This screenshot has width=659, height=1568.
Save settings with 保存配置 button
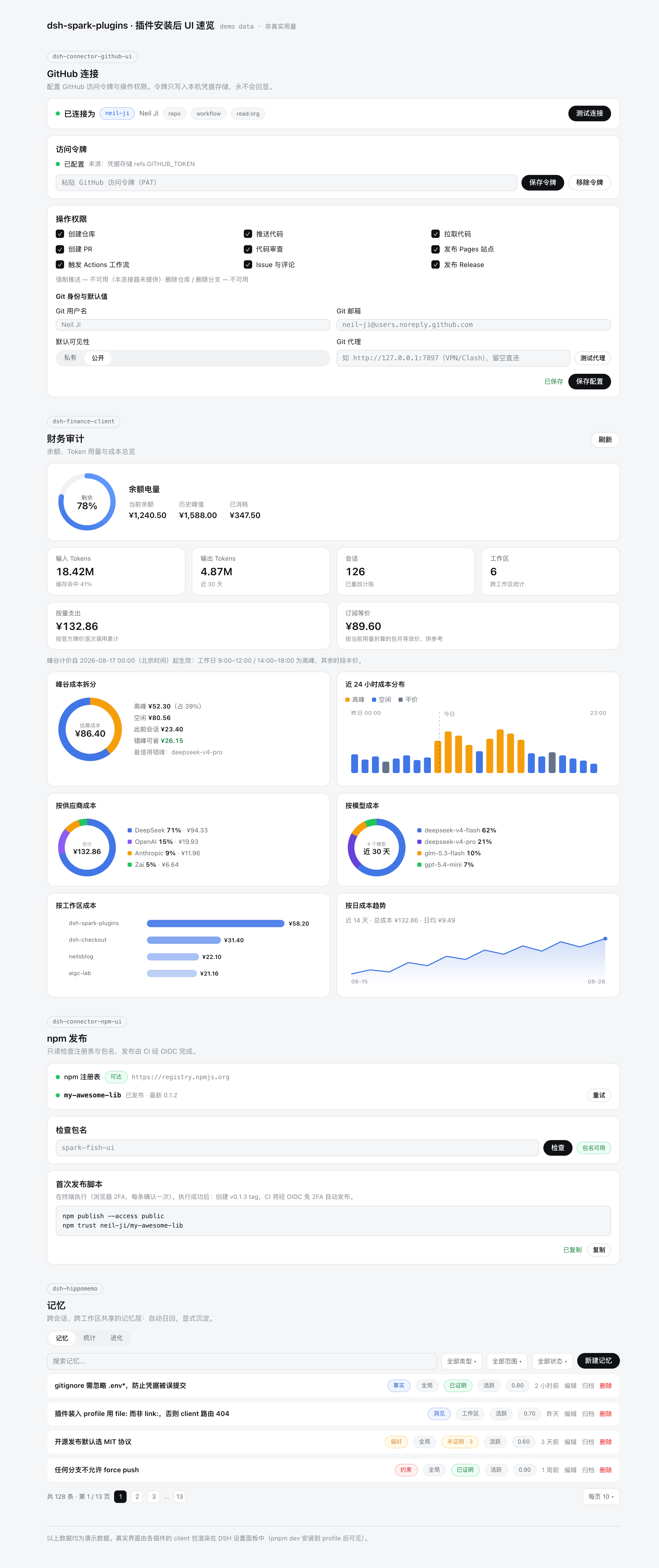click(x=589, y=382)
